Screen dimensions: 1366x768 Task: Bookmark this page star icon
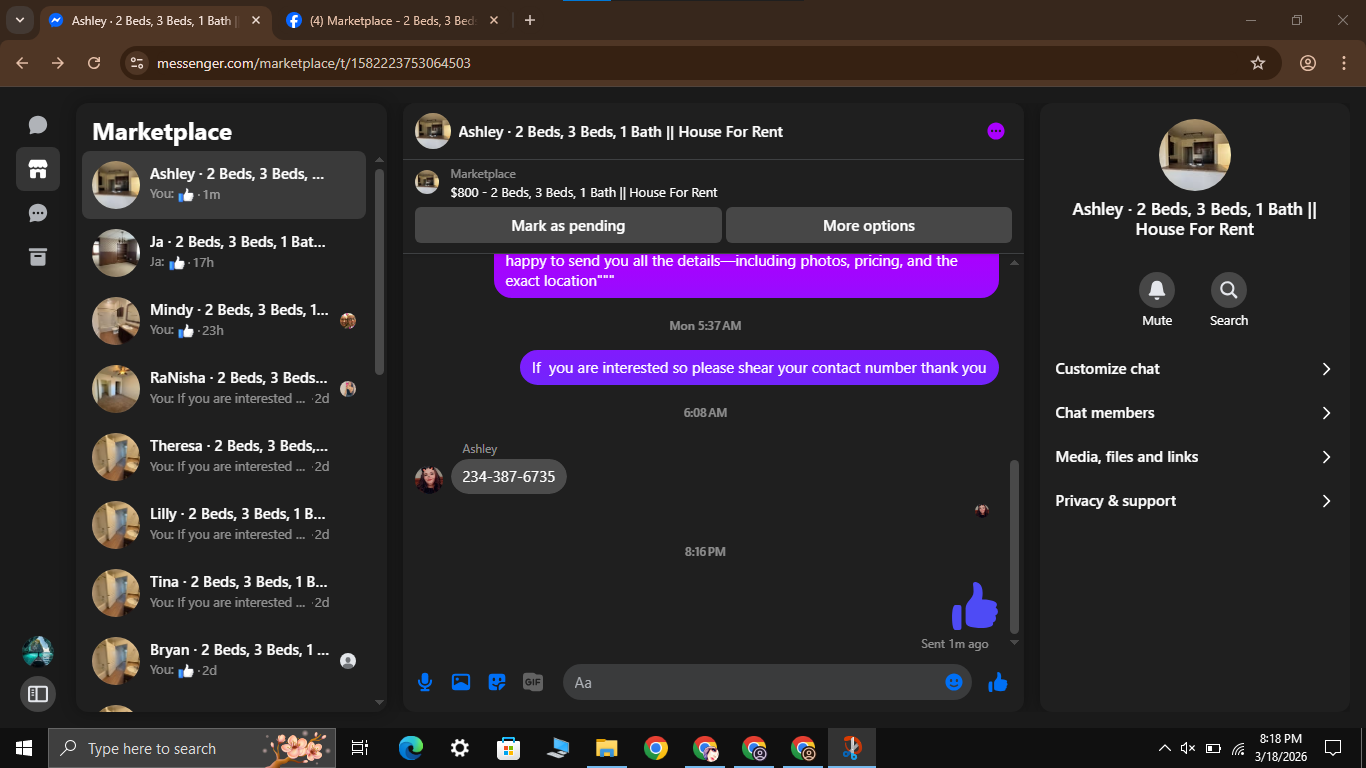pyautogui.click(x=1258, y=63)
